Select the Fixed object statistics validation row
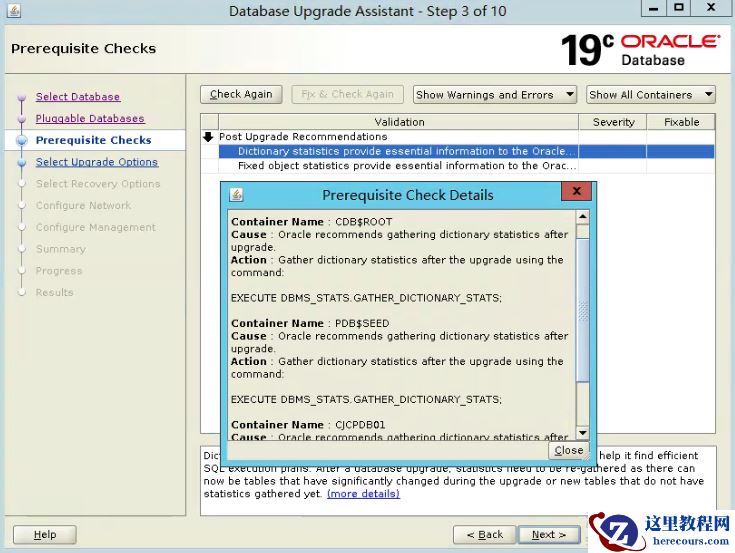Image resolution: width=735 pixels, height=553 pixels. [x=466, y=166]
